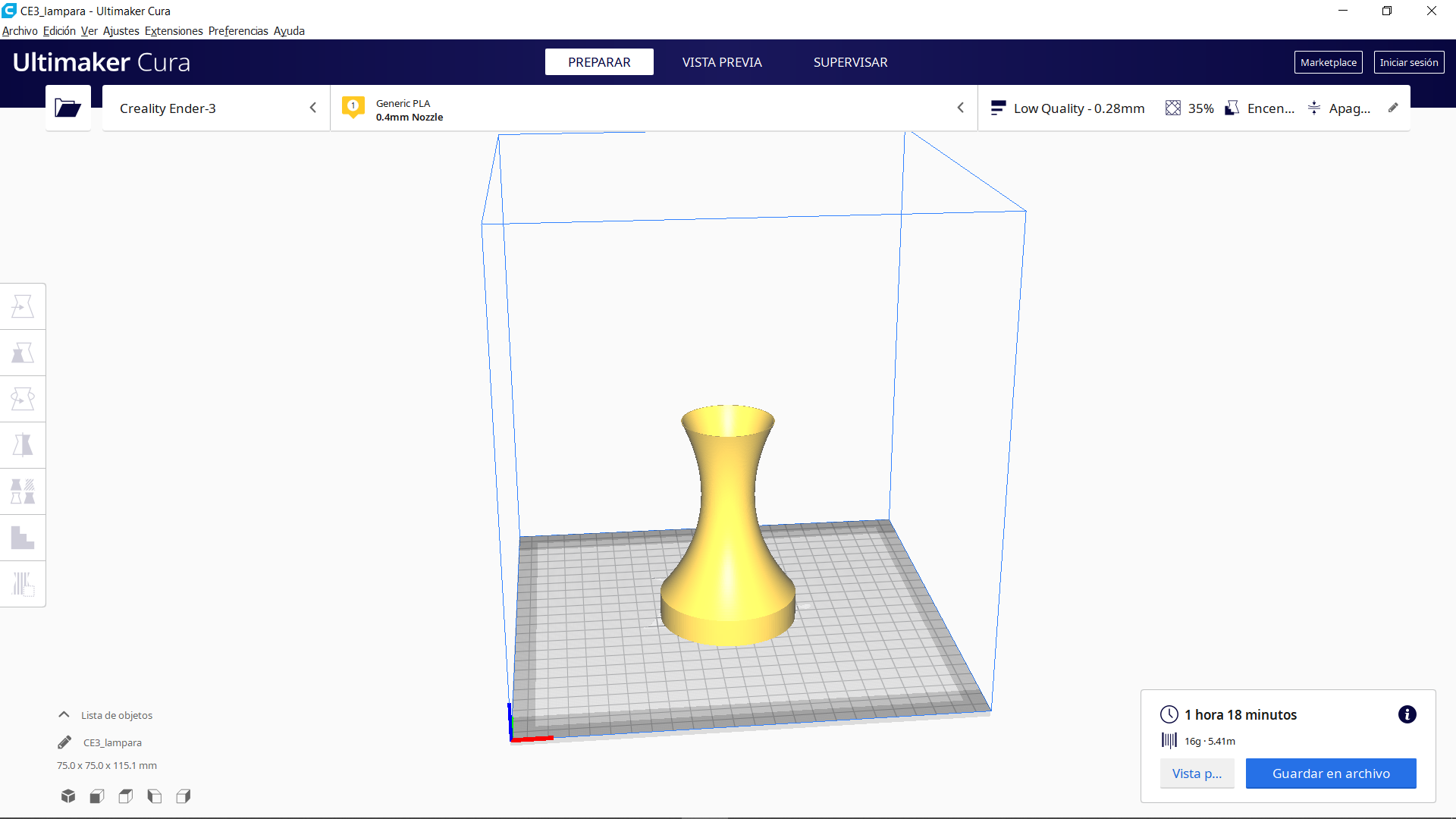This screenshot has width=1456, height=819.
Task: Select the Scale tool
Action: tap(23, 353)
